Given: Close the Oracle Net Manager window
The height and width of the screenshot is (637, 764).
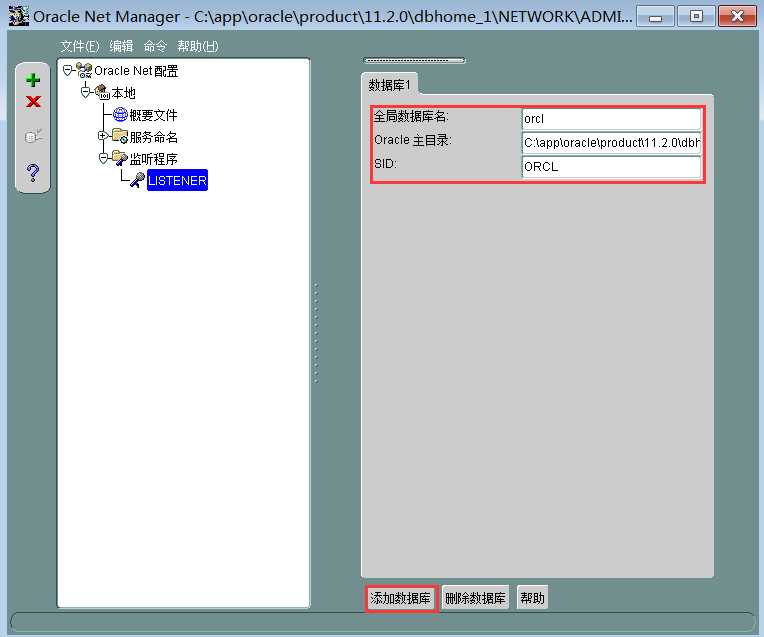Looking at the screenshot, I should tap(738, 17).
